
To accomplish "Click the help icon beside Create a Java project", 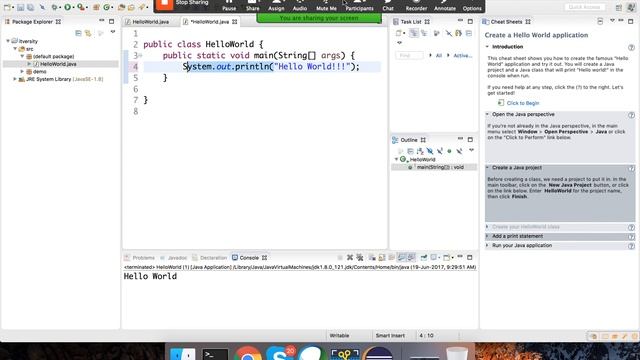I will pyautogui.click(x=631, y=169).
